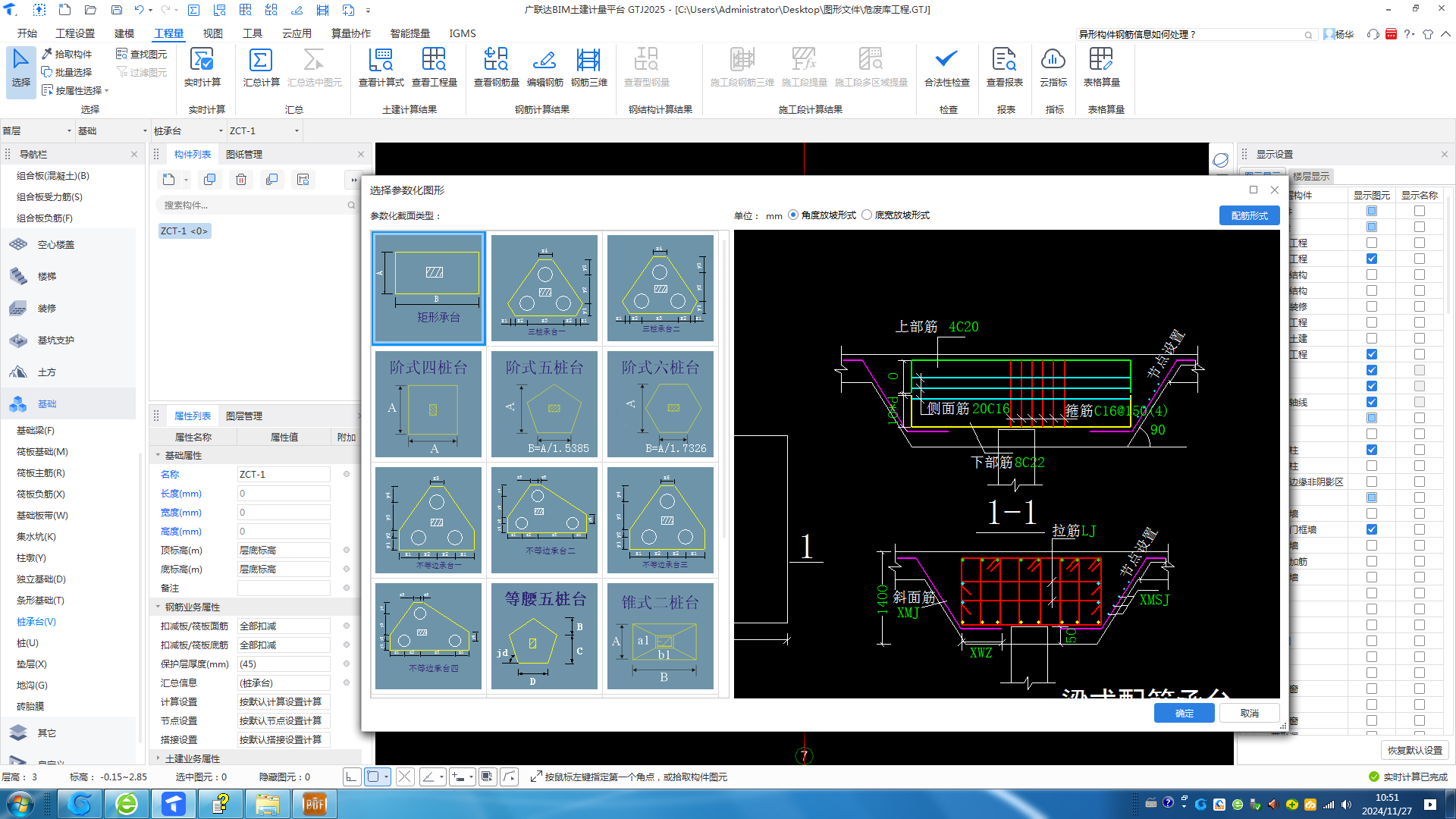Screen dimensions: 1456x819
Task: Switch to 图纸管理 tab
Action: [x=244, y=154]
